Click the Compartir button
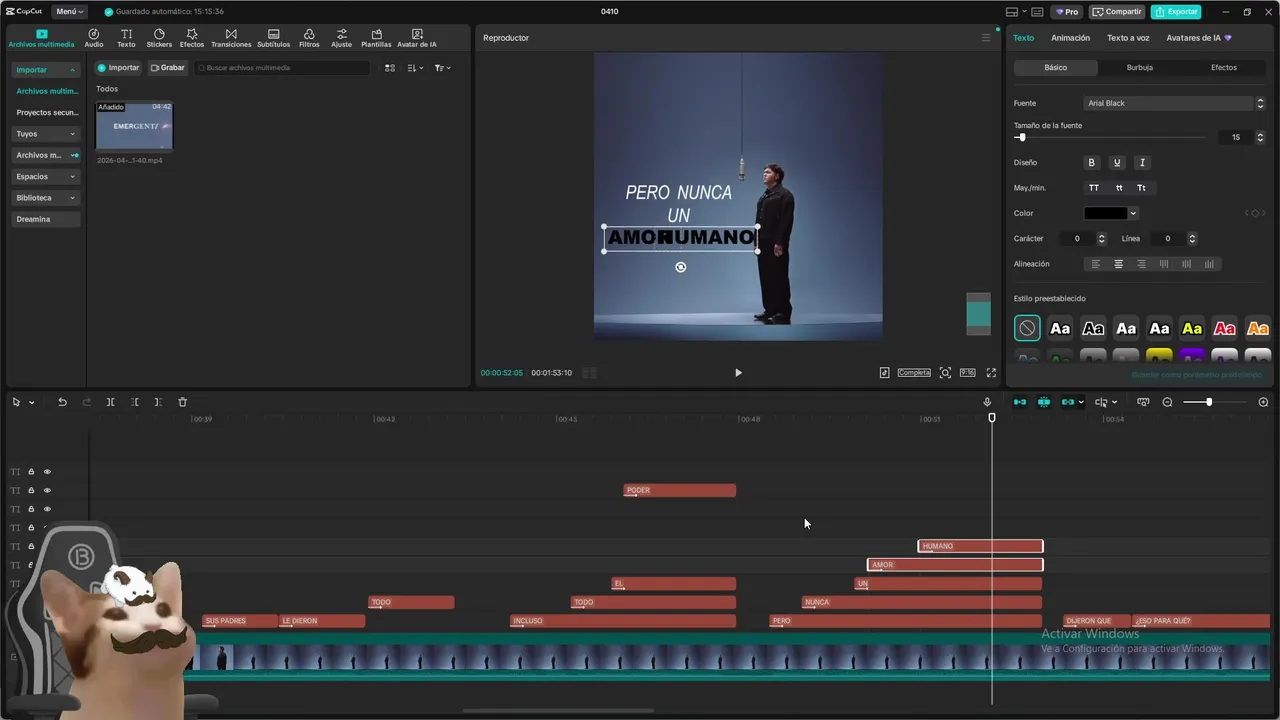1280x720 pixels. pos(1117,12)
